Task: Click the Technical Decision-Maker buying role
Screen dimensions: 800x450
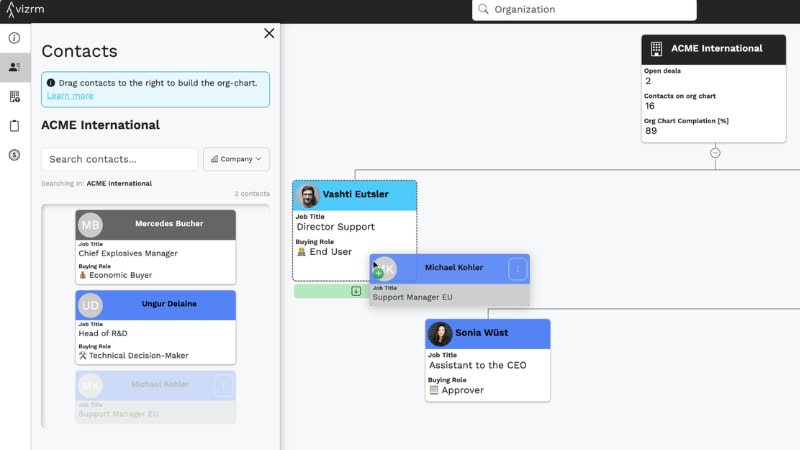Action: point(133,355)
